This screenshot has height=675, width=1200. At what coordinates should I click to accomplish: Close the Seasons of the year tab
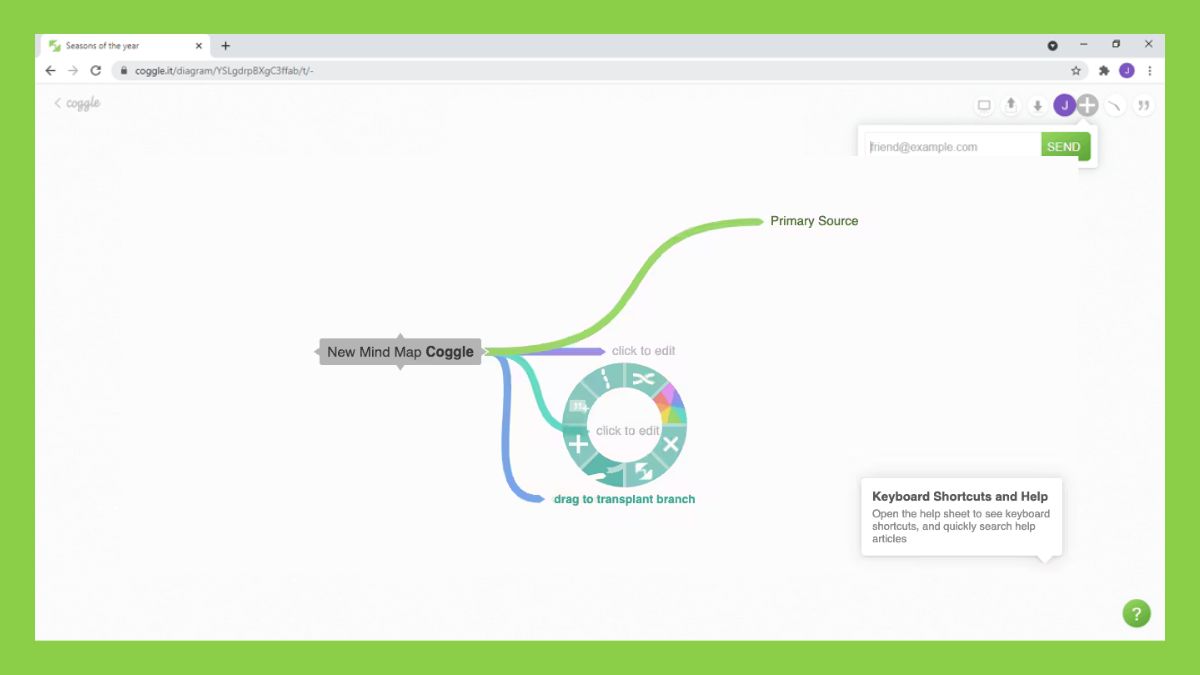198,46
